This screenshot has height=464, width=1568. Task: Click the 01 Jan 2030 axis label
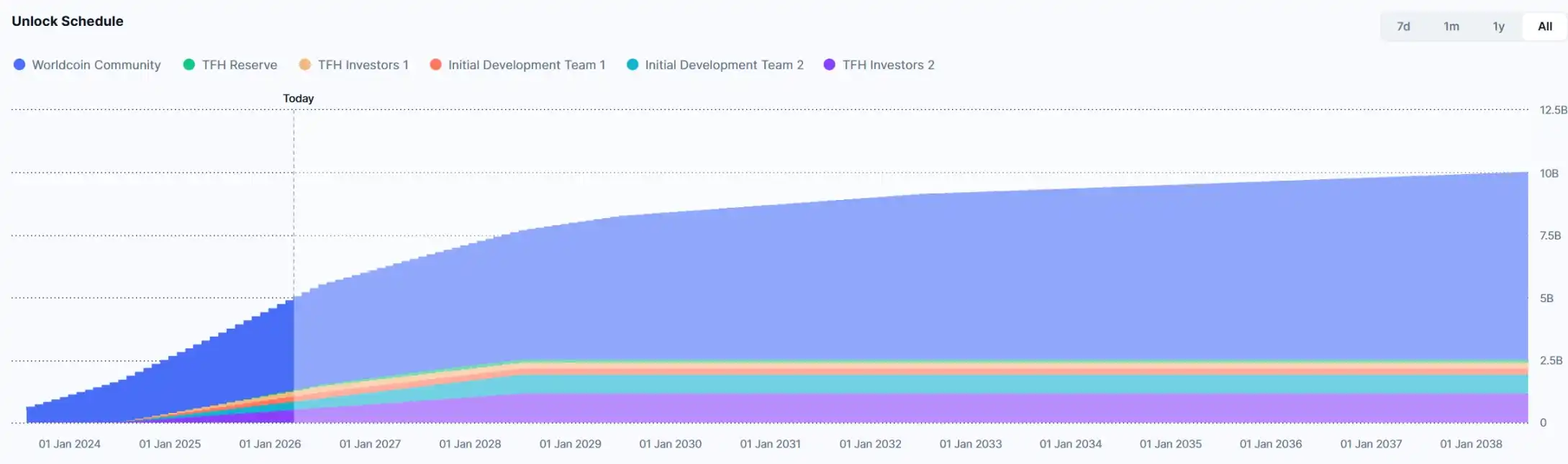coord(670,444)
